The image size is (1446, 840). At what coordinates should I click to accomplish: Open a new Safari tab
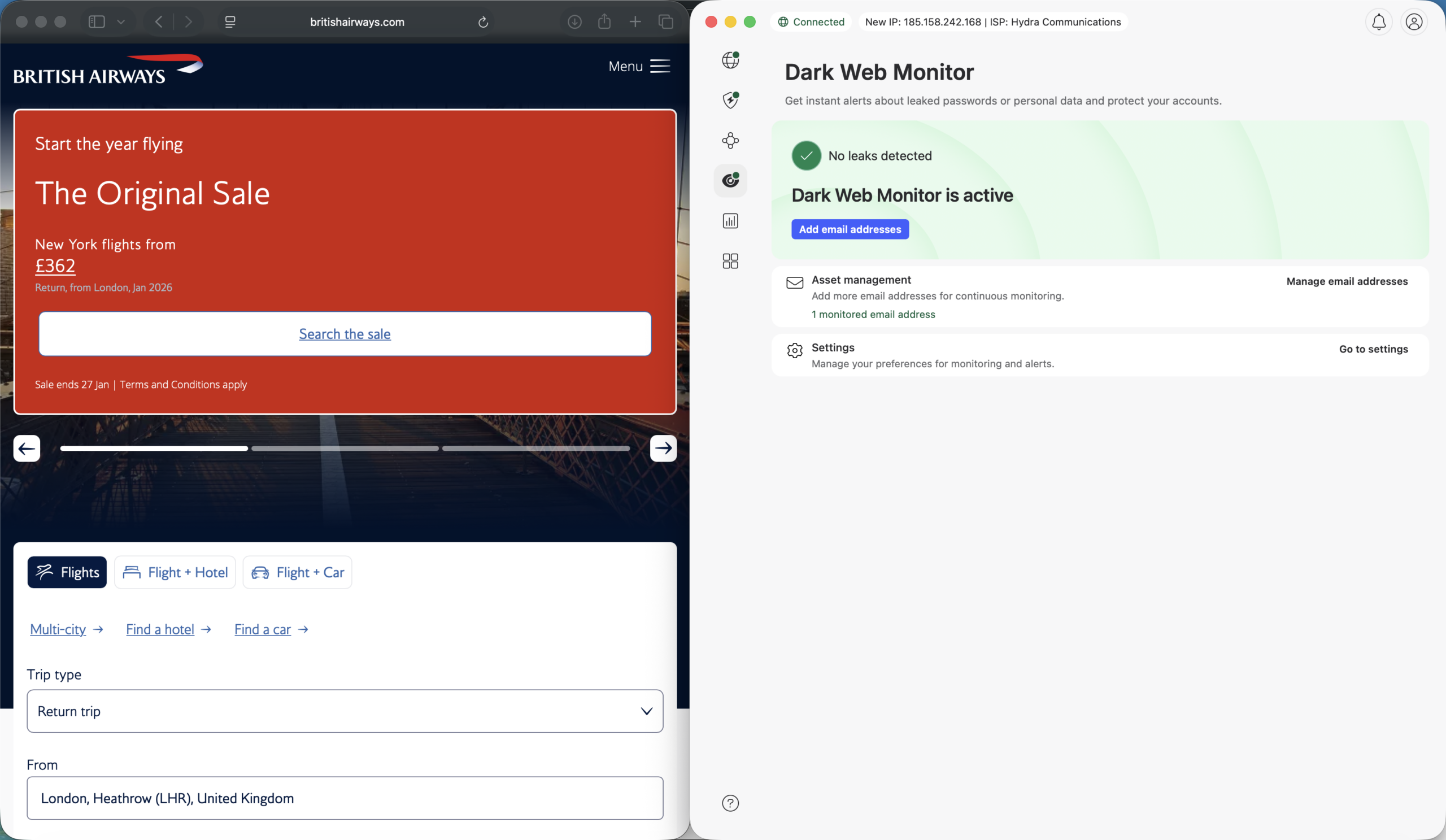(x=635, y=22)
